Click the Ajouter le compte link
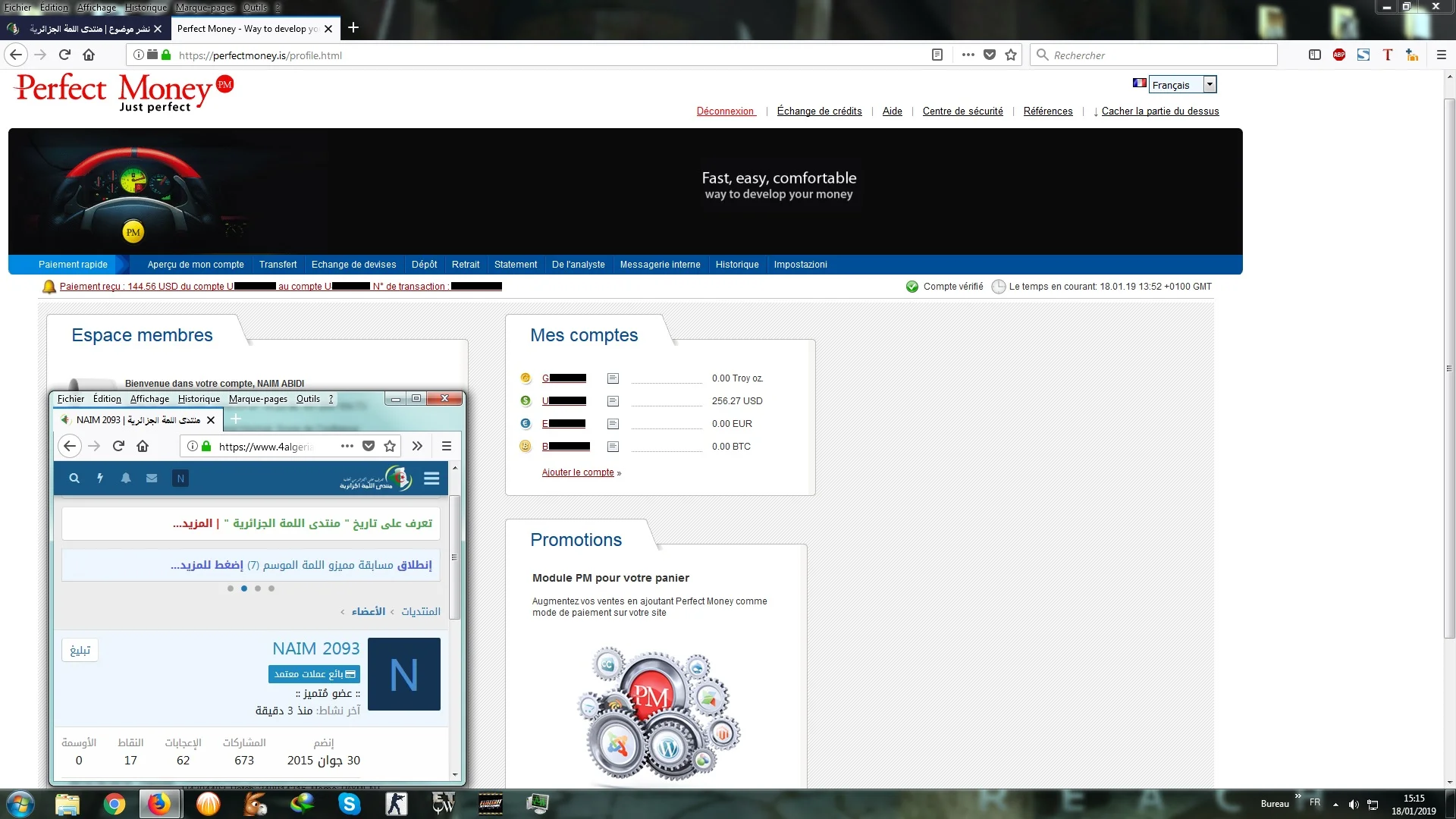 [578, 472]
